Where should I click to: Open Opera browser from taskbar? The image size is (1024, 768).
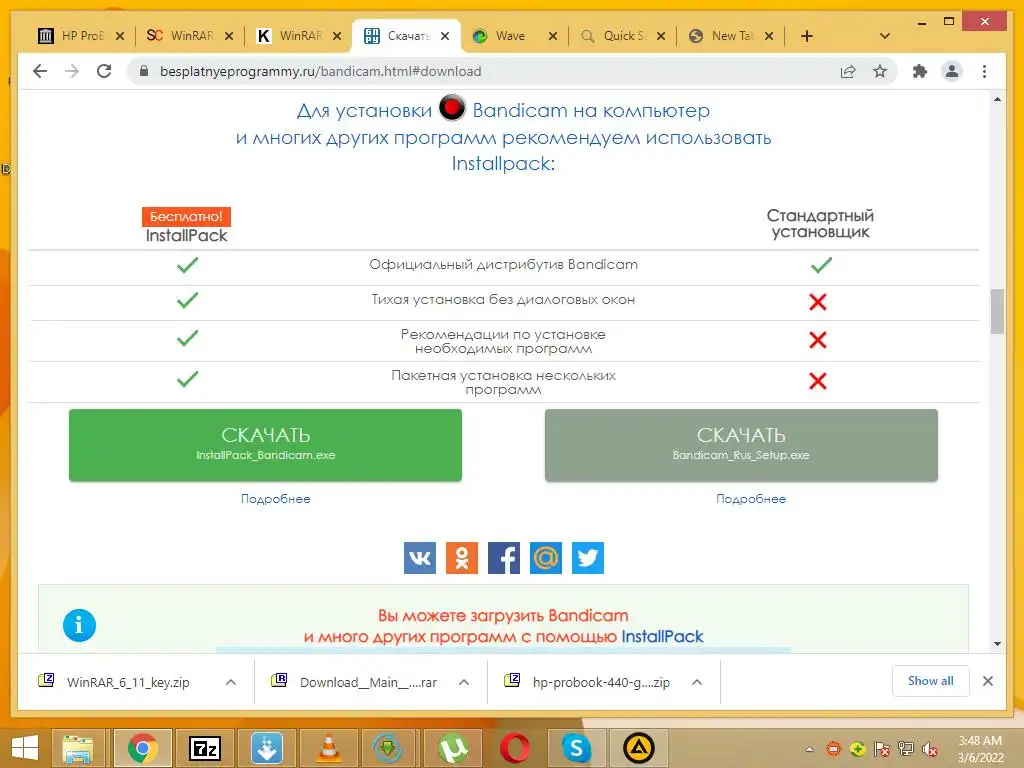515,748
